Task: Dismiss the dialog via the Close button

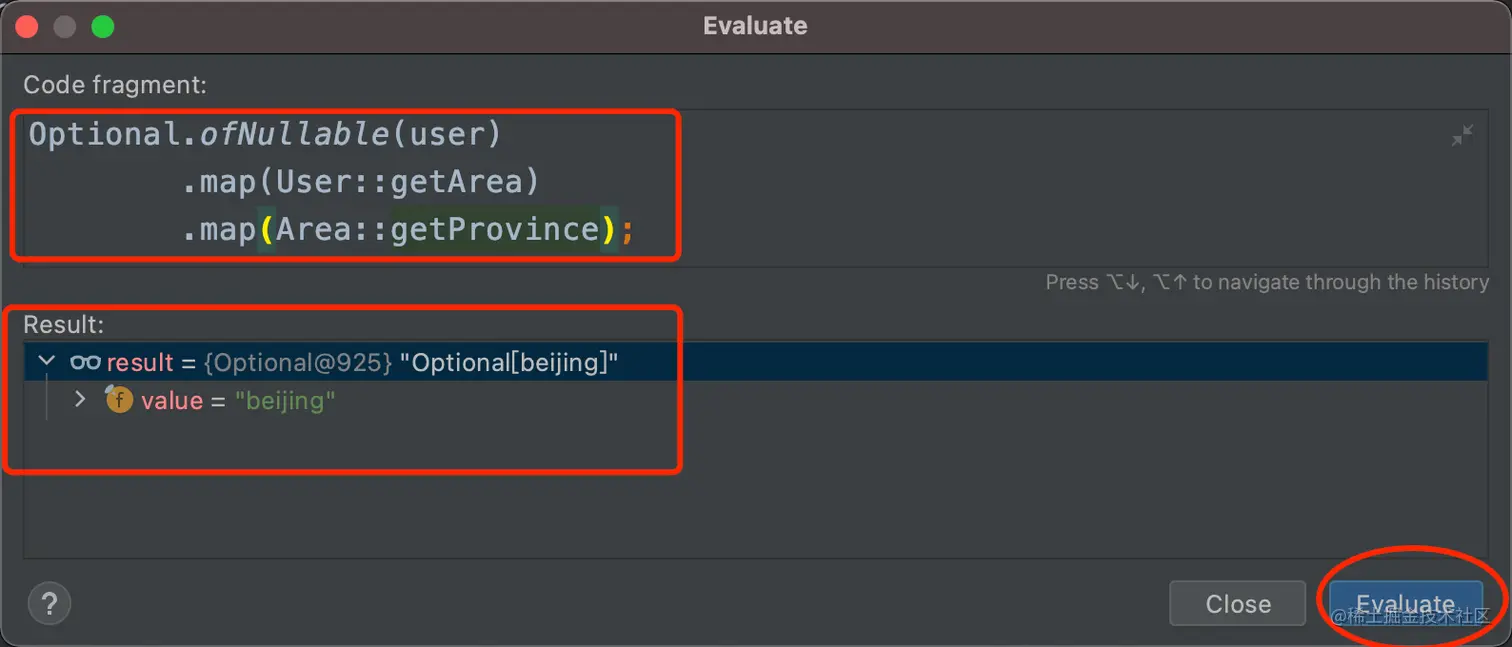Action: pyautogui.click(x=1238, y=603)
